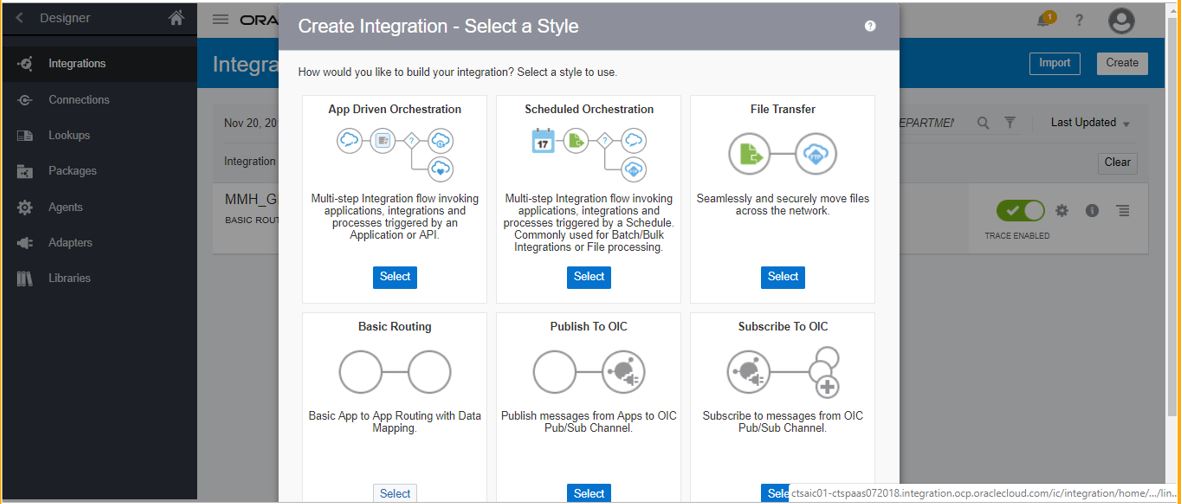Open the header help question mark

(1079, 20)
